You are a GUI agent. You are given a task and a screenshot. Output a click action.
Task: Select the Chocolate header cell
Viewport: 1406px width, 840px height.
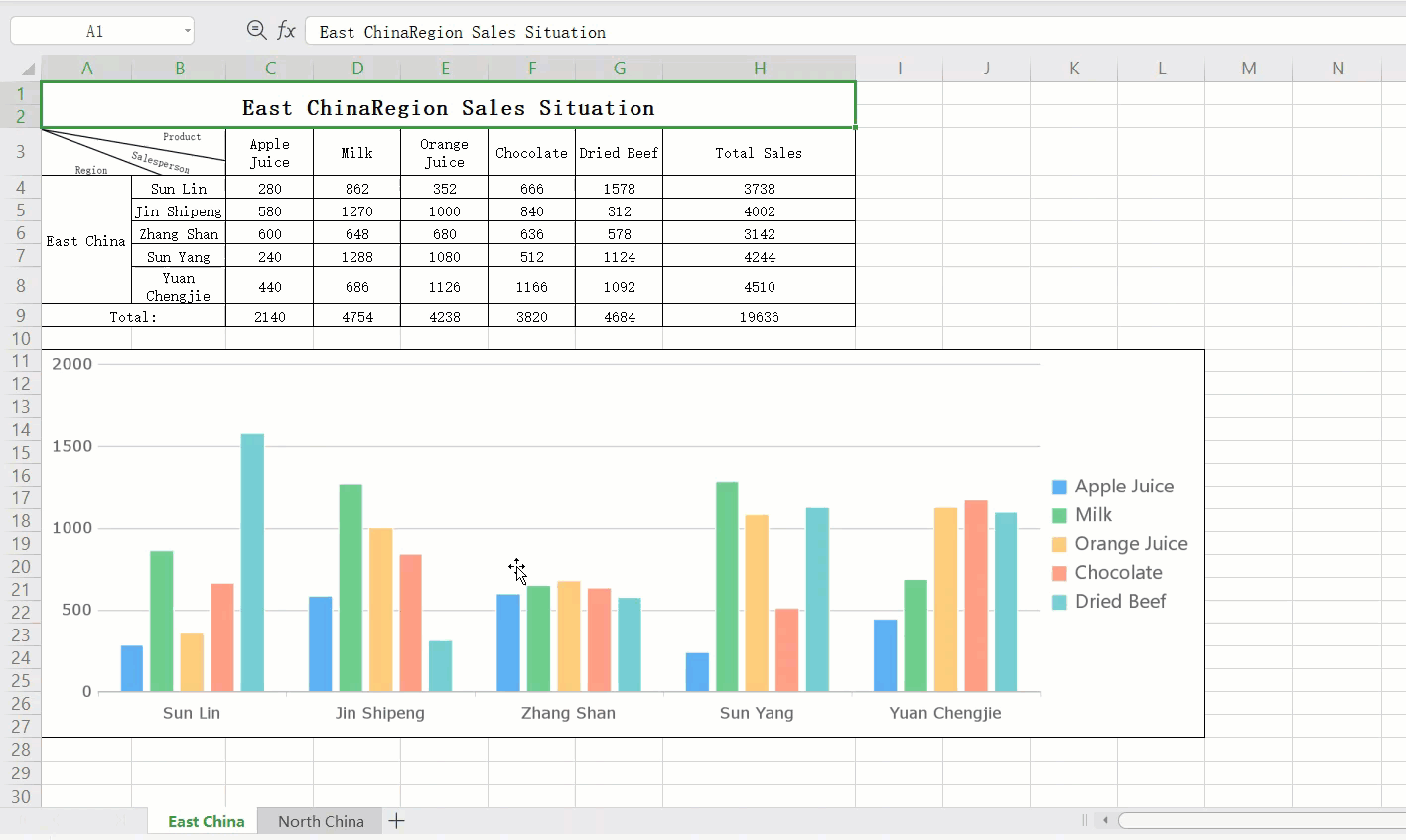531,152
